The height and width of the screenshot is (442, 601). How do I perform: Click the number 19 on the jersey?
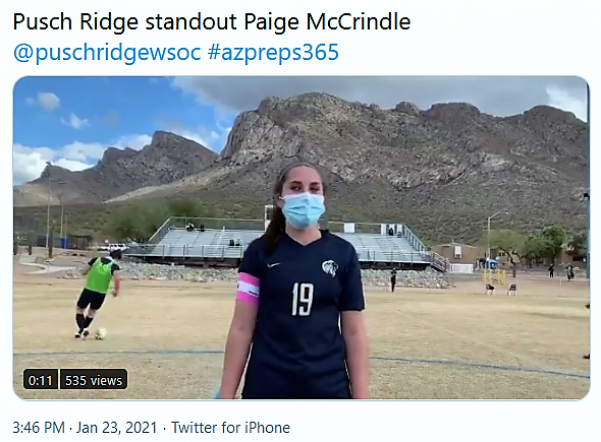point(303,299)
